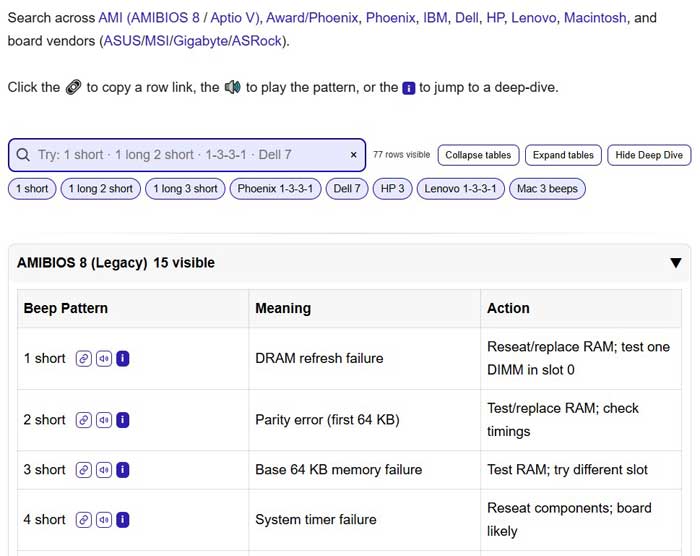
Task: Click the magnifier icon in search box
Action: coord(23,155)
